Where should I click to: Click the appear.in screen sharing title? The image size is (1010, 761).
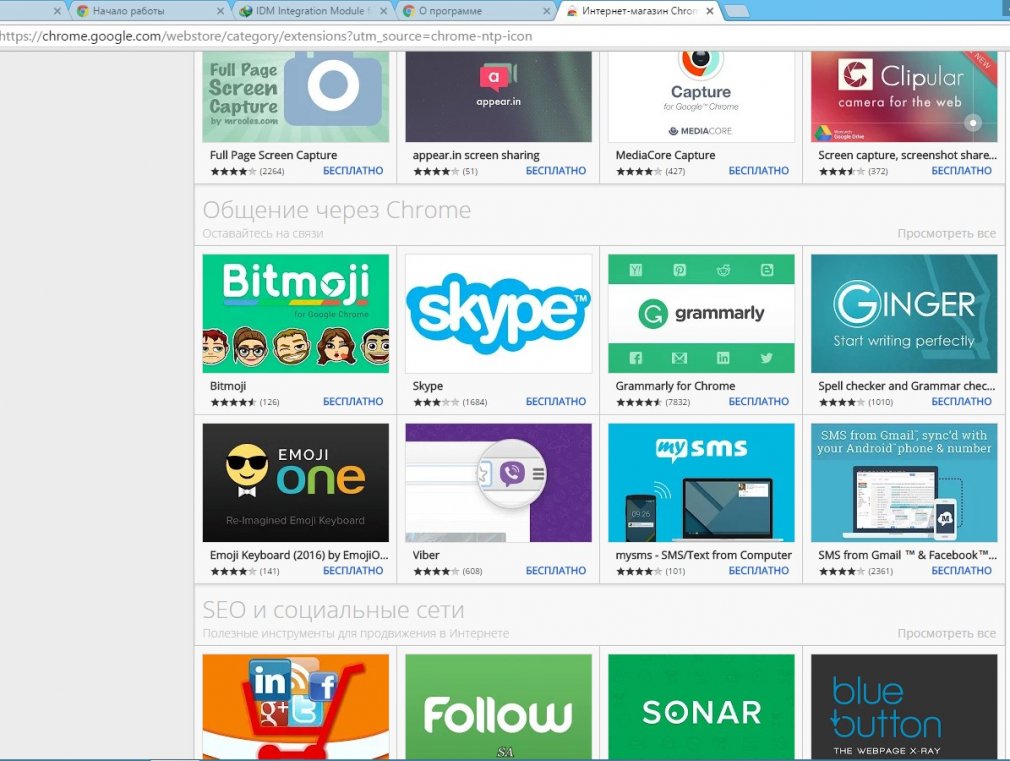point(476,155)
